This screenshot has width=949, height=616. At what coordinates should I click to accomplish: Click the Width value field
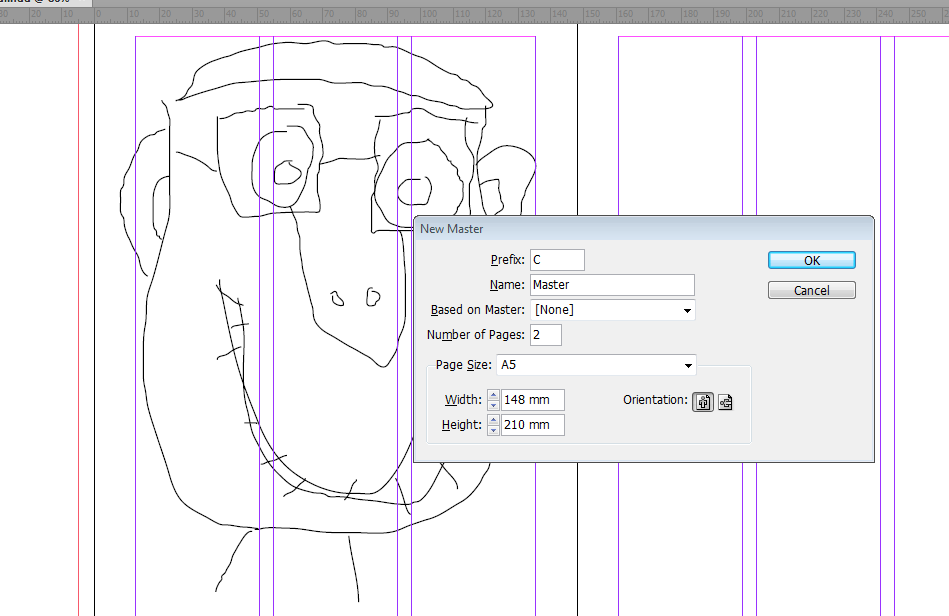533,400
